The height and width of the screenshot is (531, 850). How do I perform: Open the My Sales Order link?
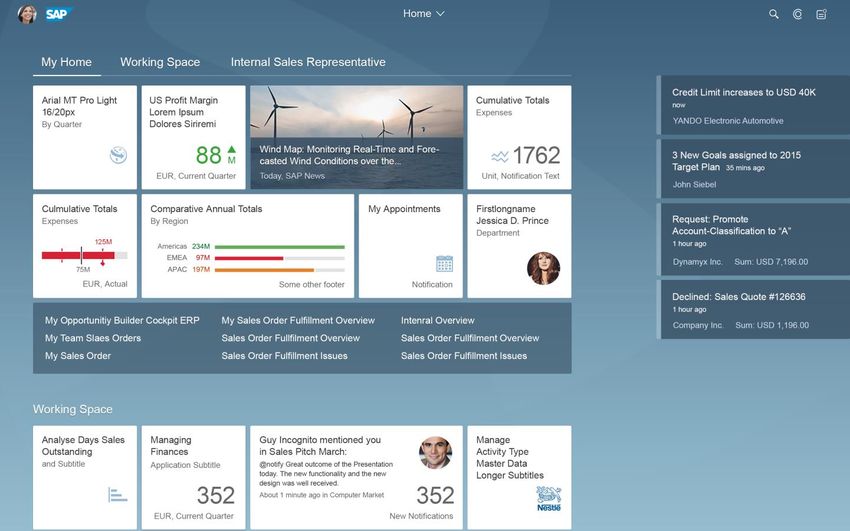click(78, 356)
